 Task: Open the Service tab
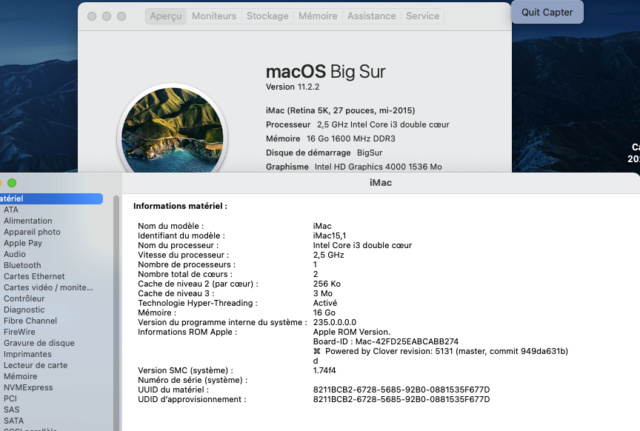coord(422,16)
